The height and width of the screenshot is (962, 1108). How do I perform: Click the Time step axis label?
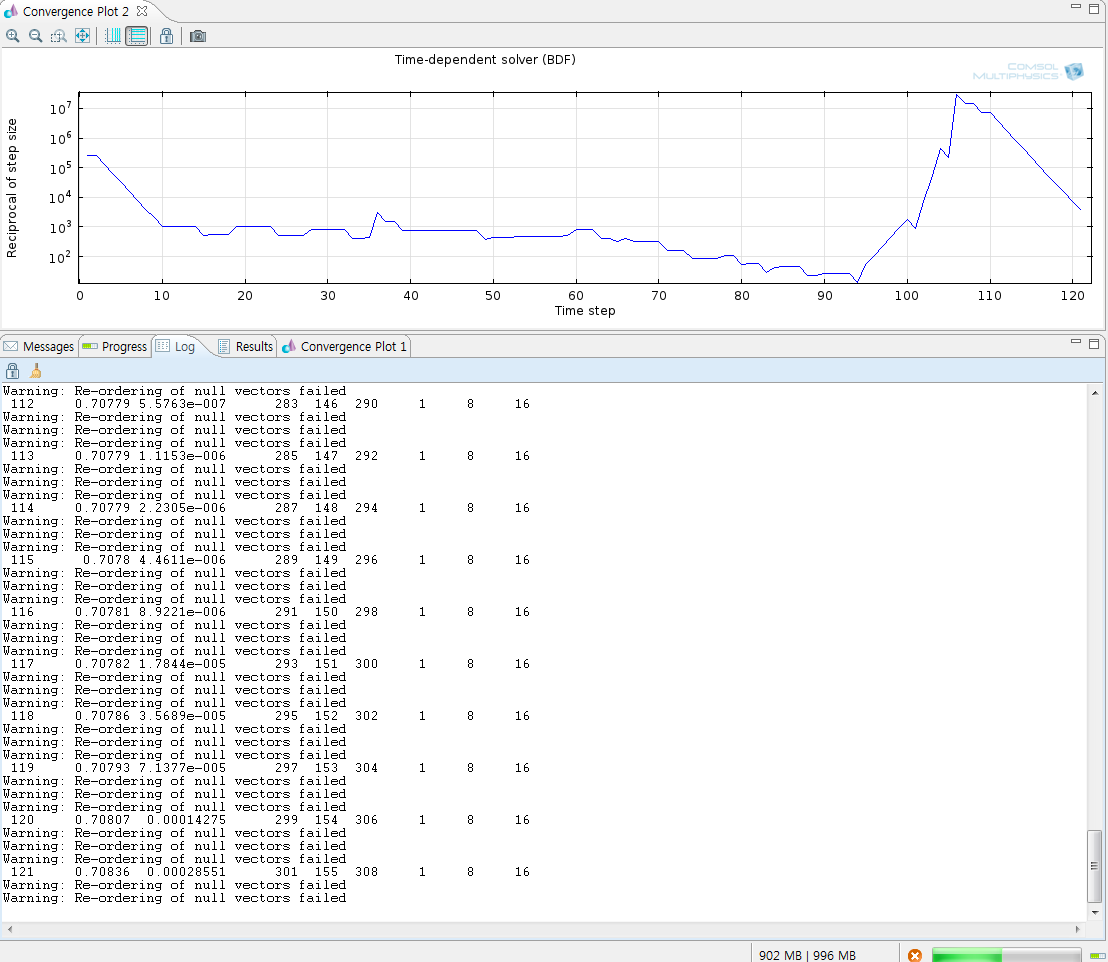[585, 310]
